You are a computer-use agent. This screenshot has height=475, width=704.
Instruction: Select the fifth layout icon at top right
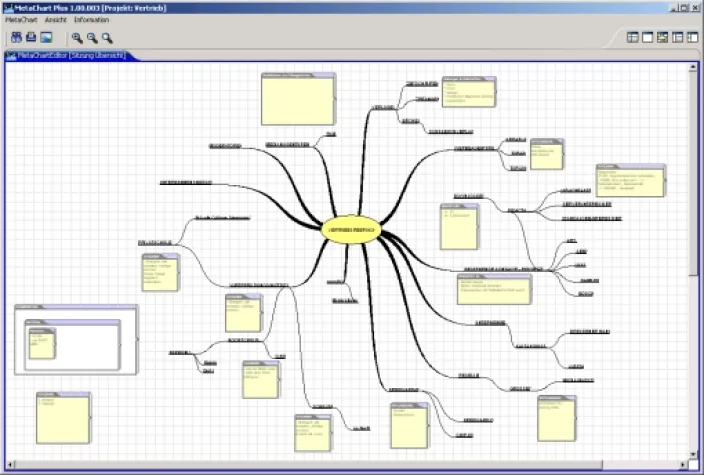692,38
